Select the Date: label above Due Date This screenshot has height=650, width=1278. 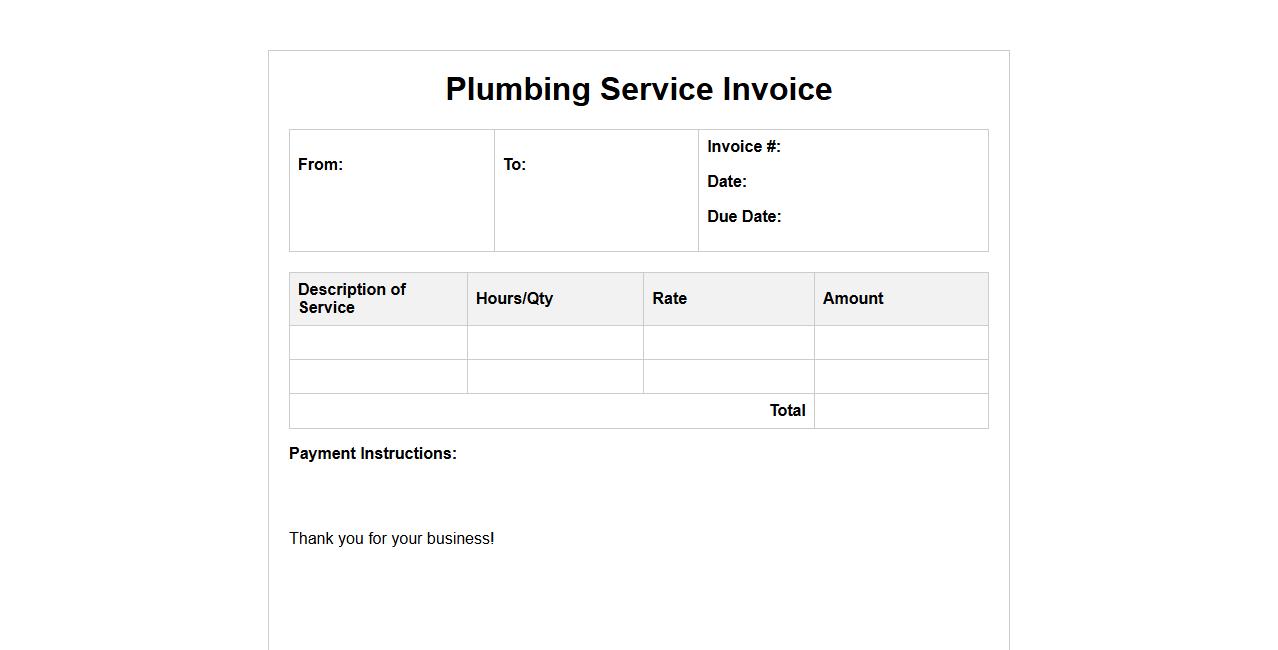[727, 182]
